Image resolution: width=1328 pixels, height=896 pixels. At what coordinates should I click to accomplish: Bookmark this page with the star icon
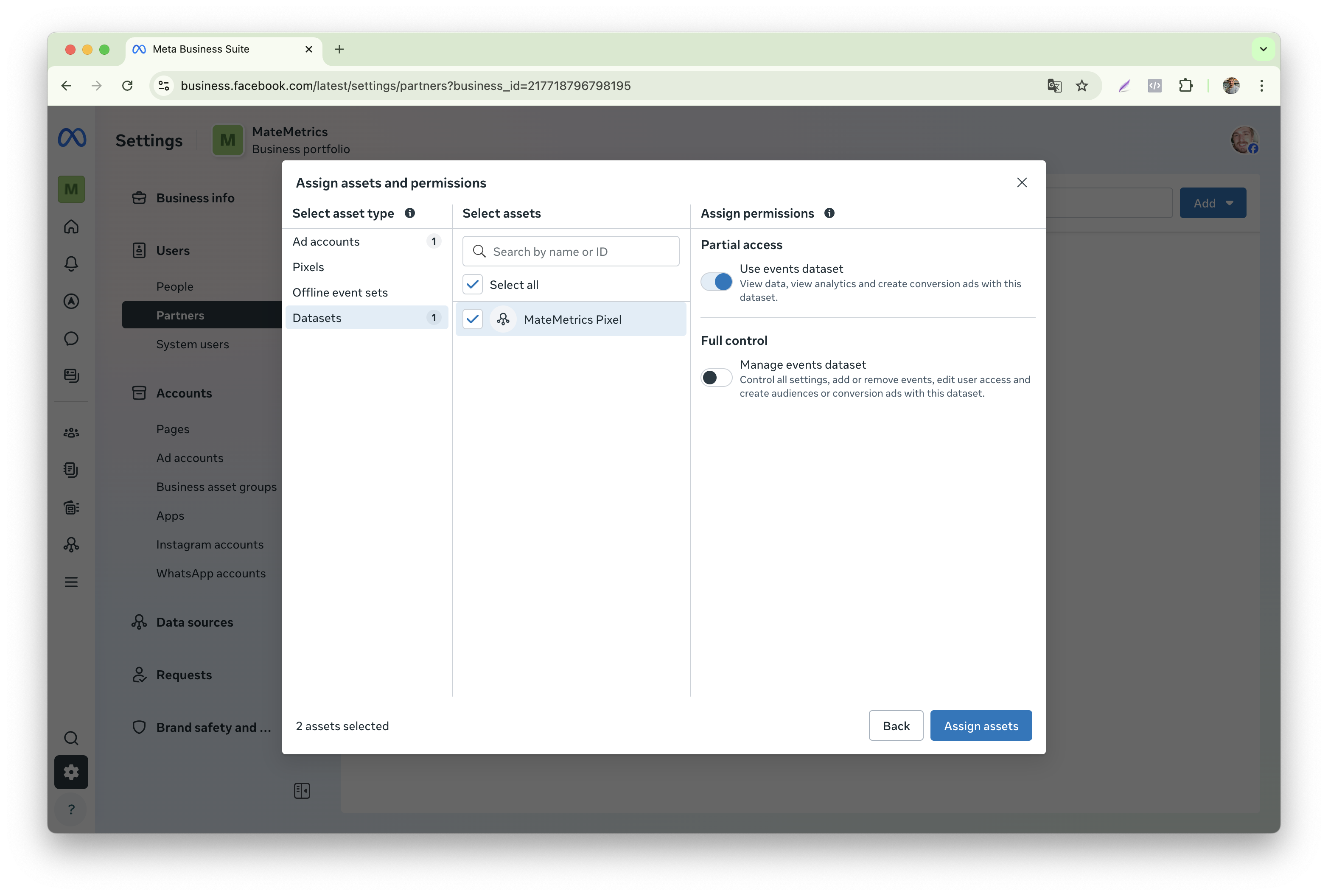coord(1082,86)
